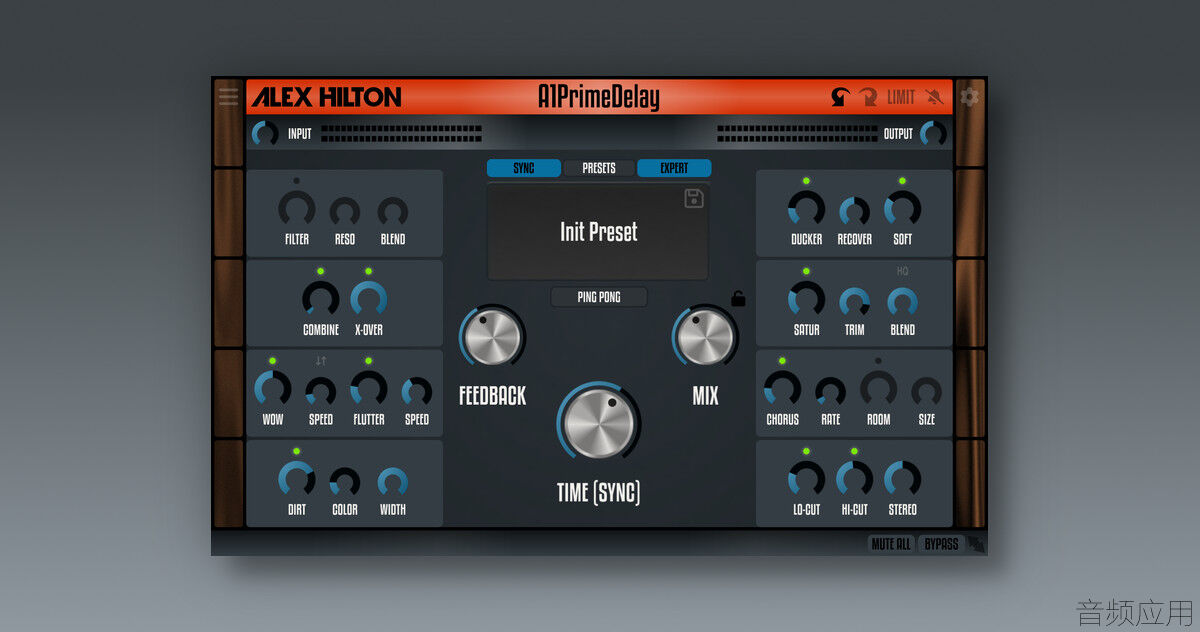Viewport: 1200px width, 632px height.
Task: Switch to the EXPERT tab
Action: click(674, 168)
